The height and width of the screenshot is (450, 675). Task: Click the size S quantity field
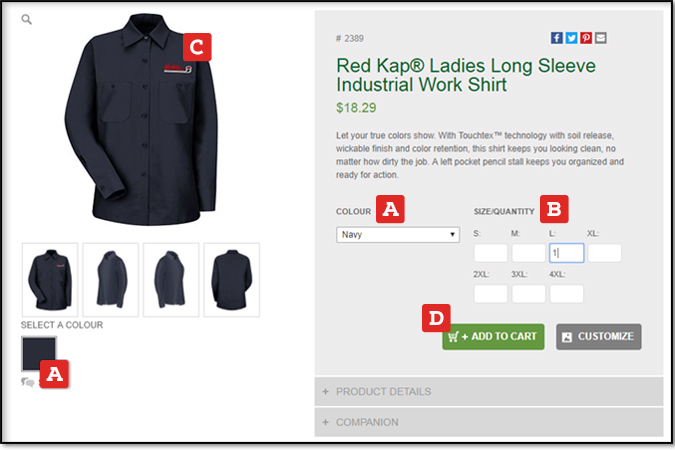[490, 253]
